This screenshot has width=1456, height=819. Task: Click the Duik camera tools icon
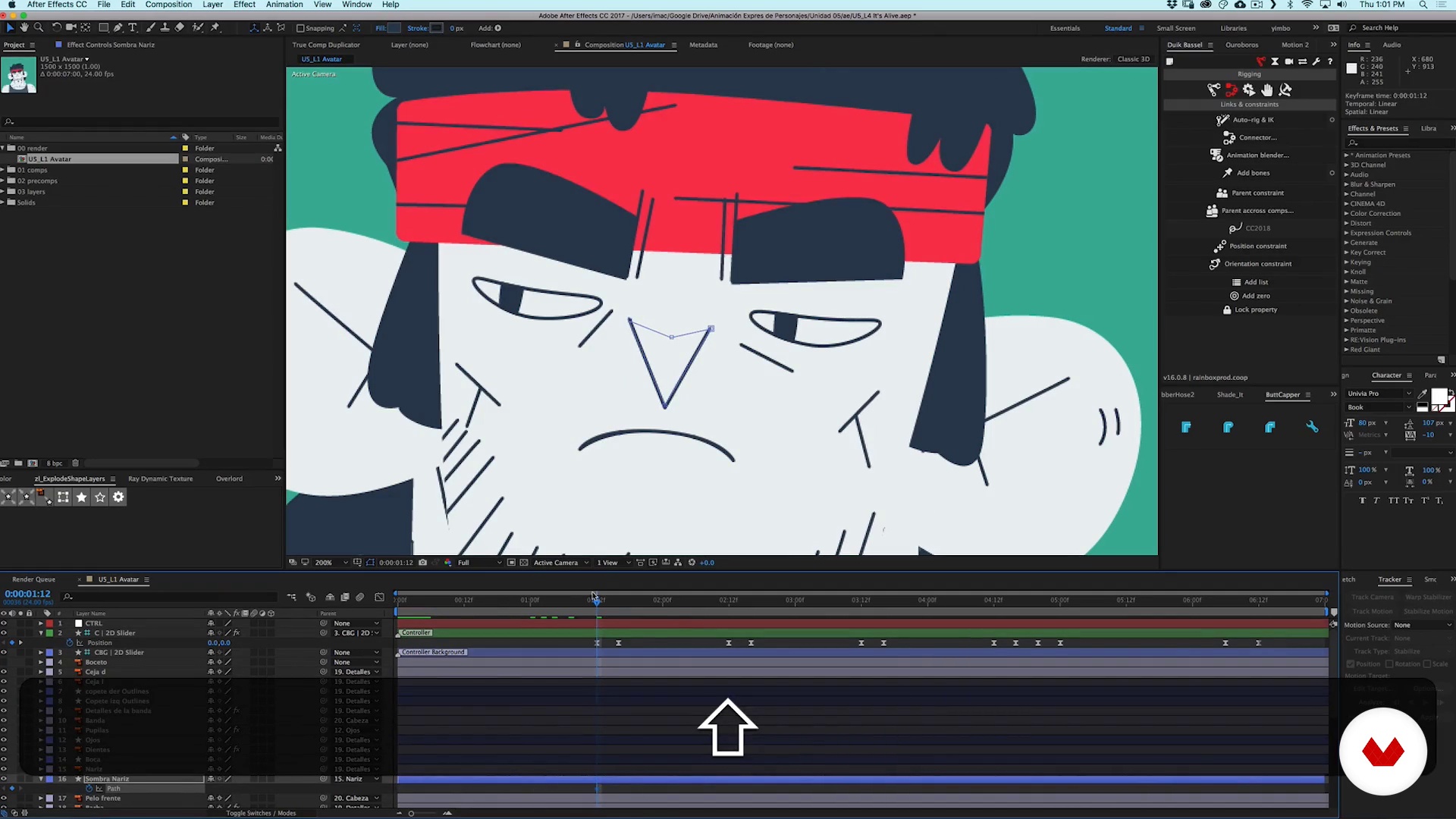point(1289,61)
